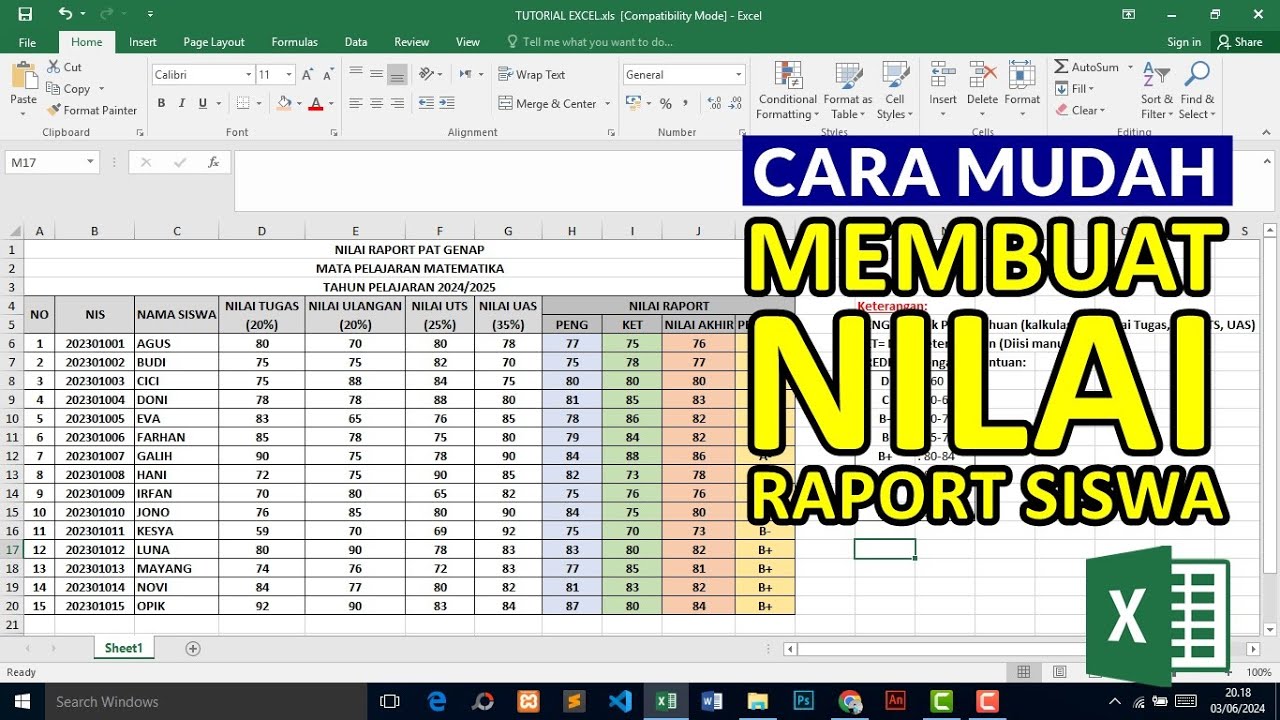Open the number format dropdown showing General
Screen dimensions: 1280x720
click(739, 75)
